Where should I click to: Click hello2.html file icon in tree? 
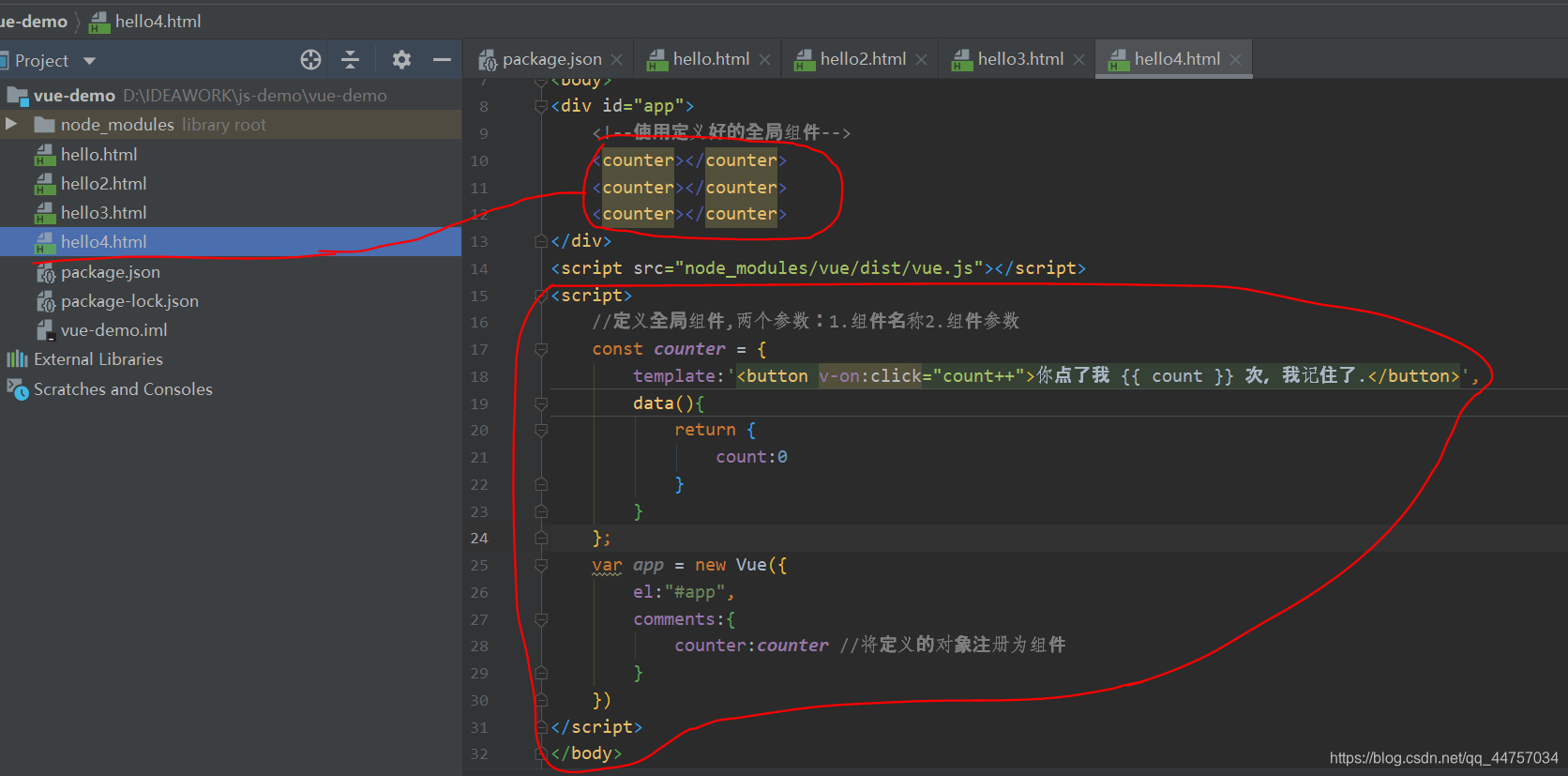tap(45, 184)
